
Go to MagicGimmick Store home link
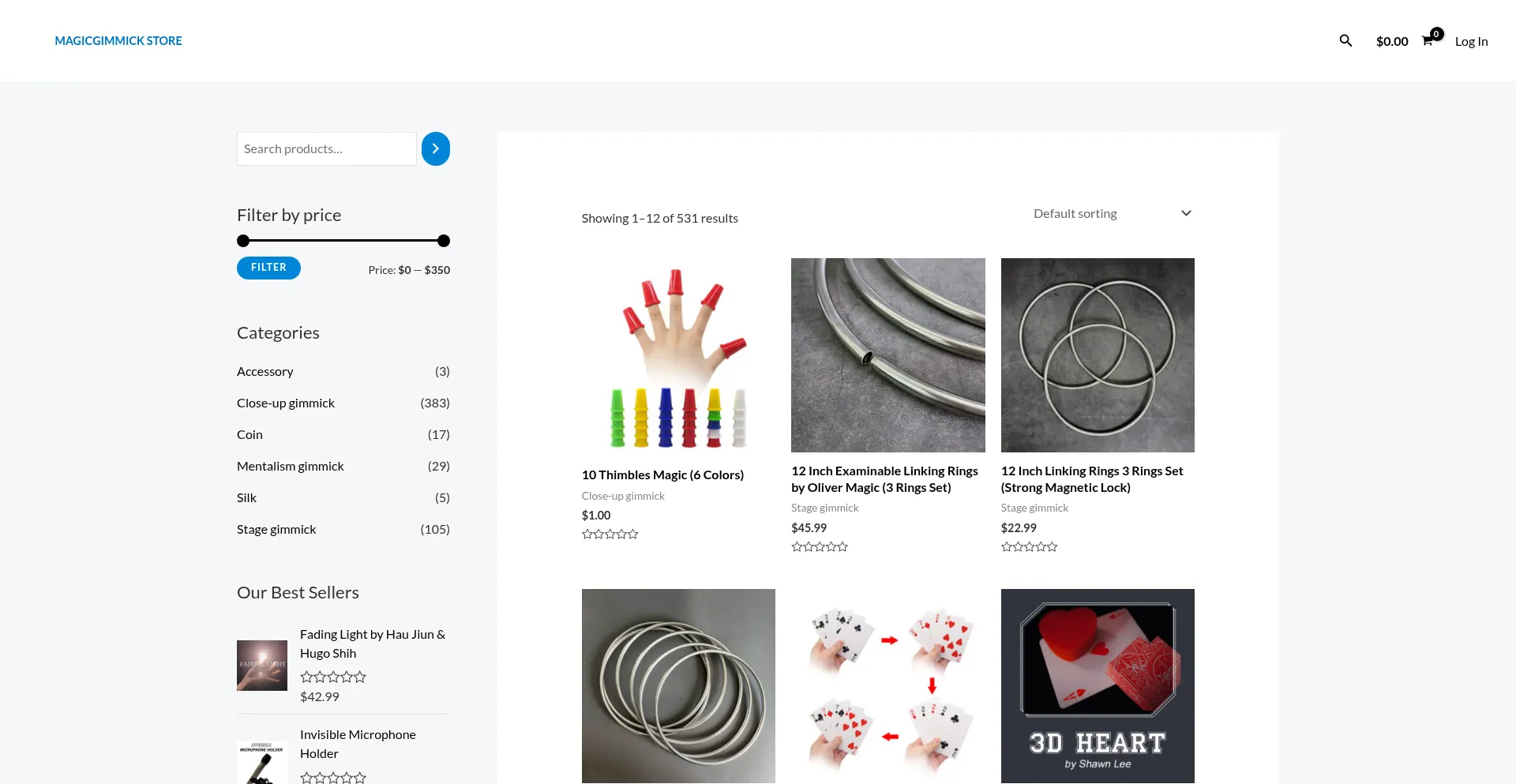(118, 41)
